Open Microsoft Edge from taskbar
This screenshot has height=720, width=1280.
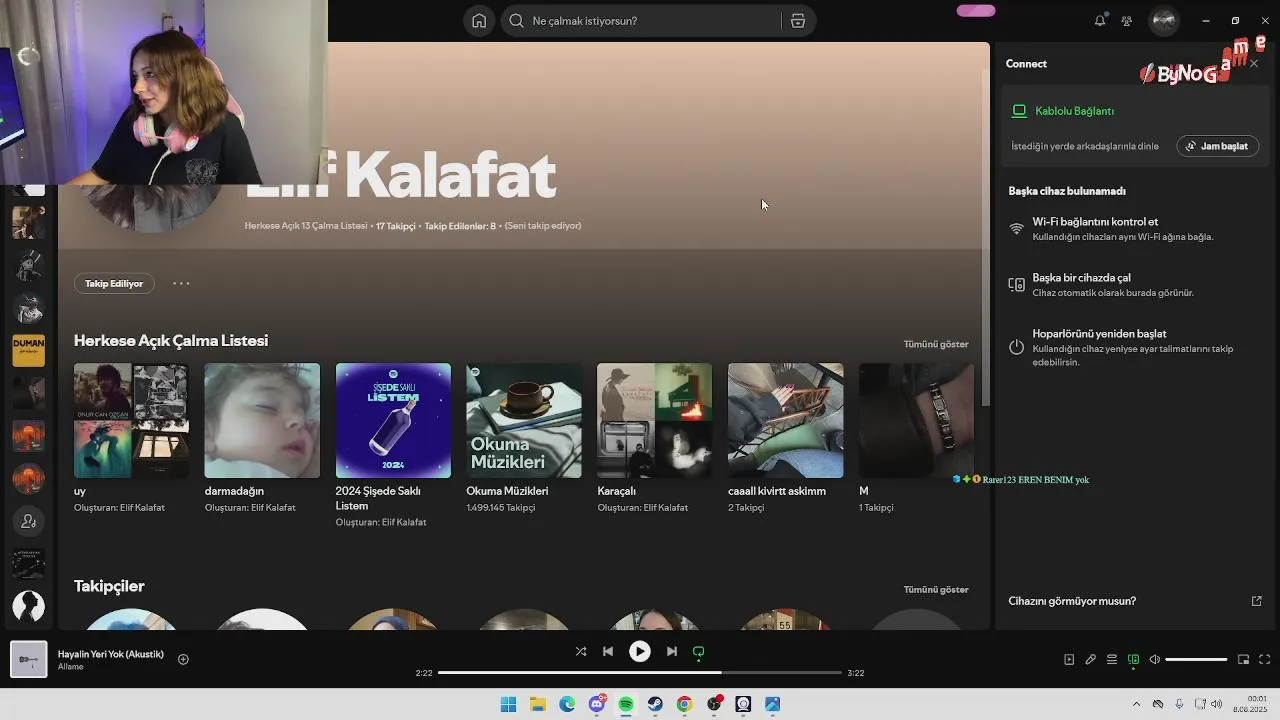tap(567, 704)
